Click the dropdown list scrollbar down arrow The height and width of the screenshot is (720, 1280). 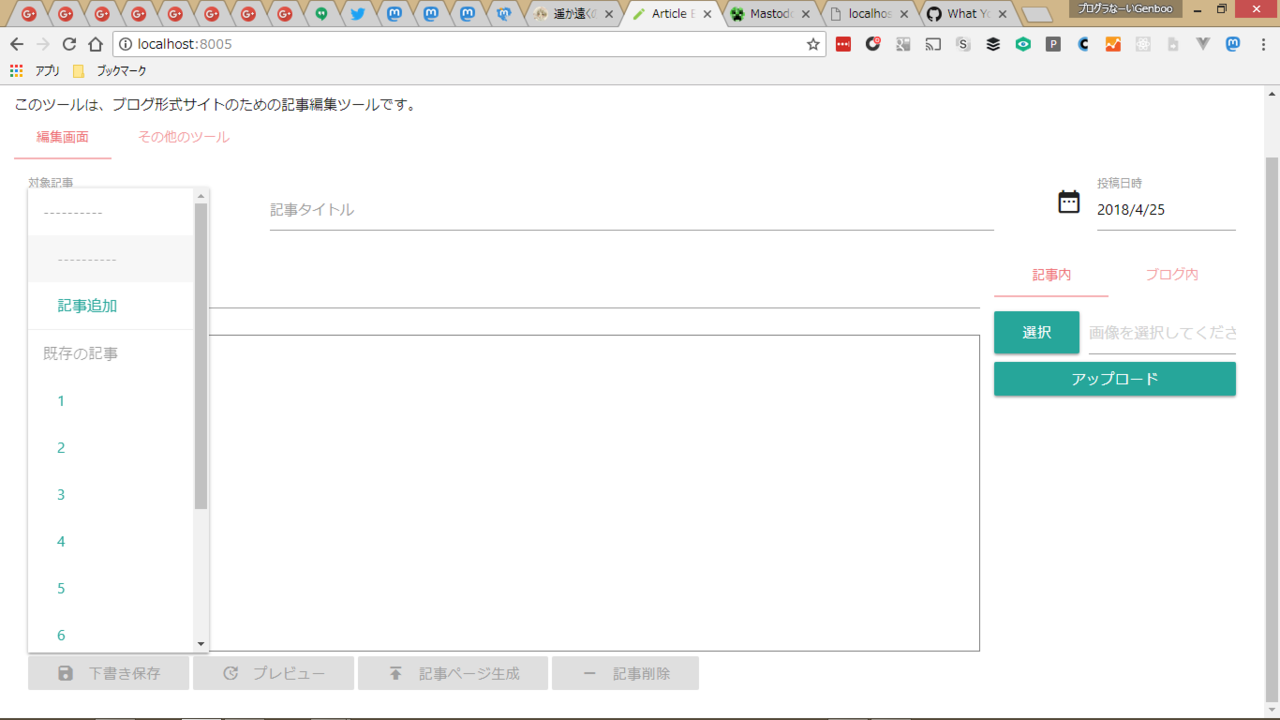[201, 645]
